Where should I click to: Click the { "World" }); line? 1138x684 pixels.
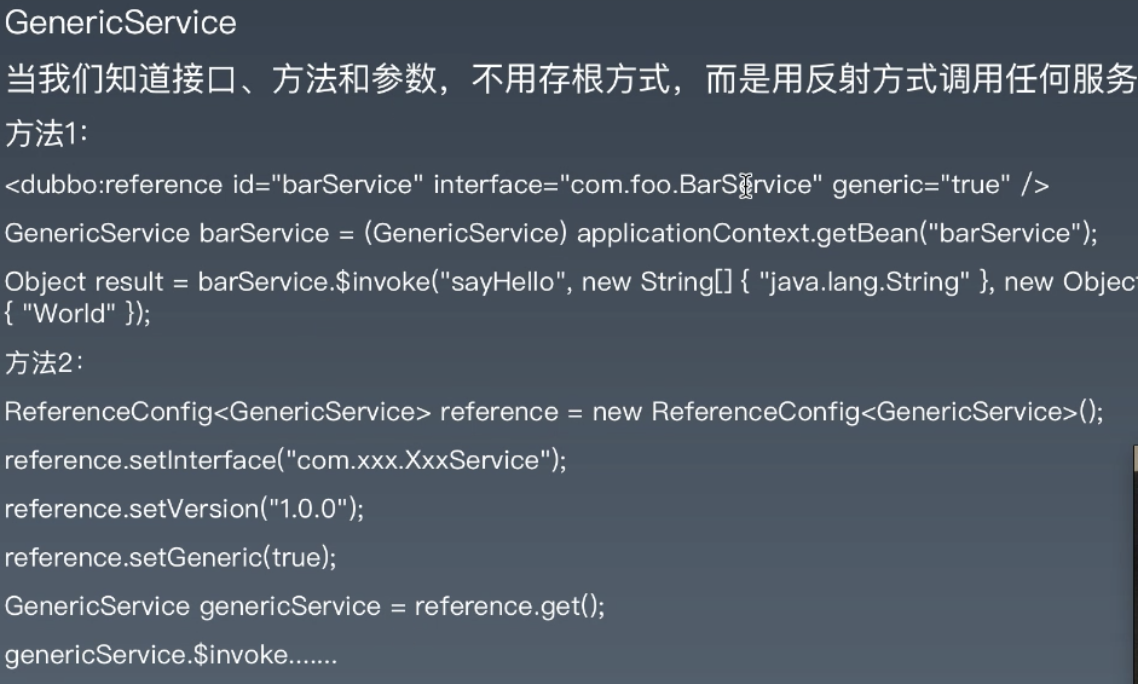pos(78,314)
